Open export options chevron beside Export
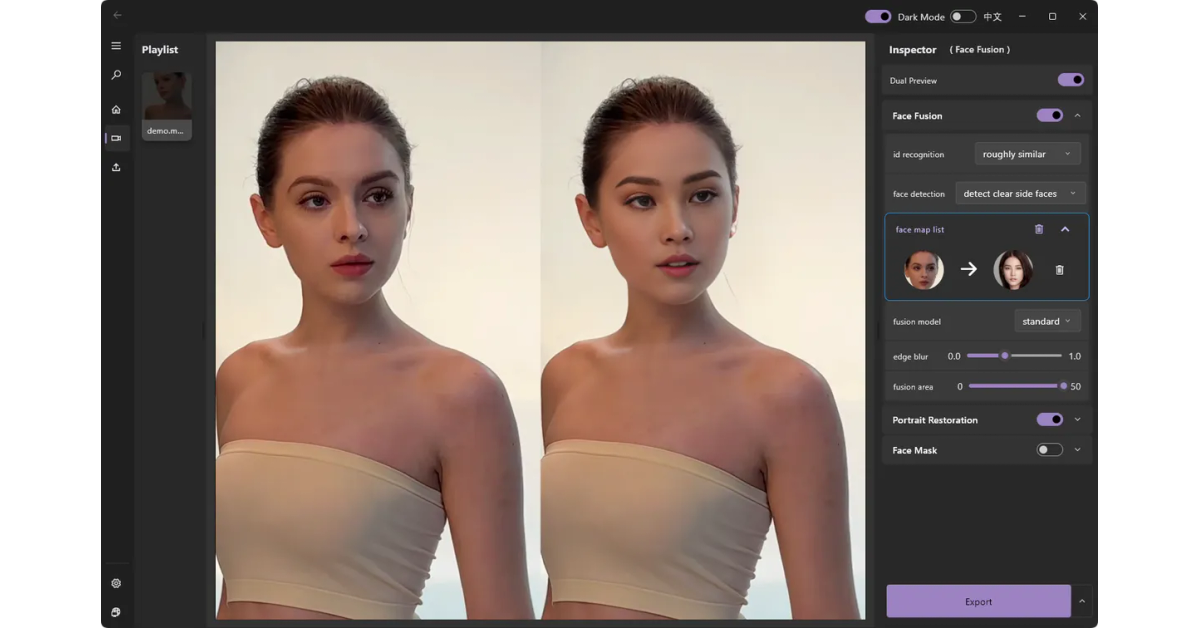This screenshot has width=1200, height=628. [1082, 601]
